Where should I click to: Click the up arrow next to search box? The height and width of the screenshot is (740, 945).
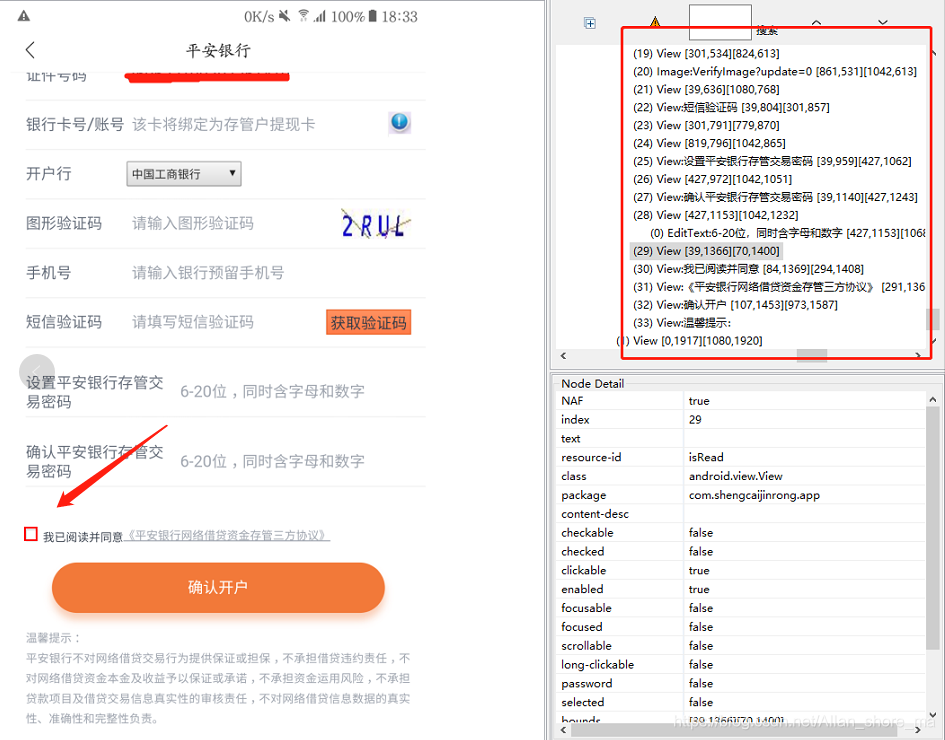816,22
